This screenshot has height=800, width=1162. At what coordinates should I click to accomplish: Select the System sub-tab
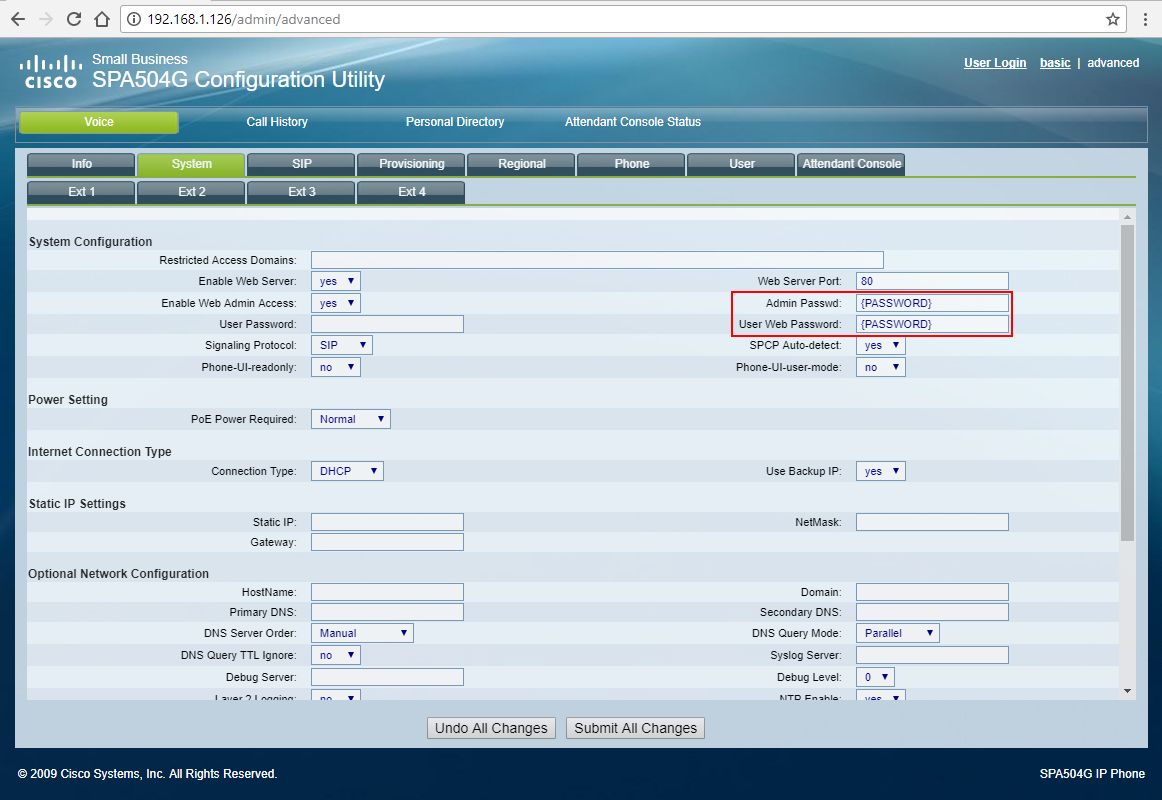point(191,164)
